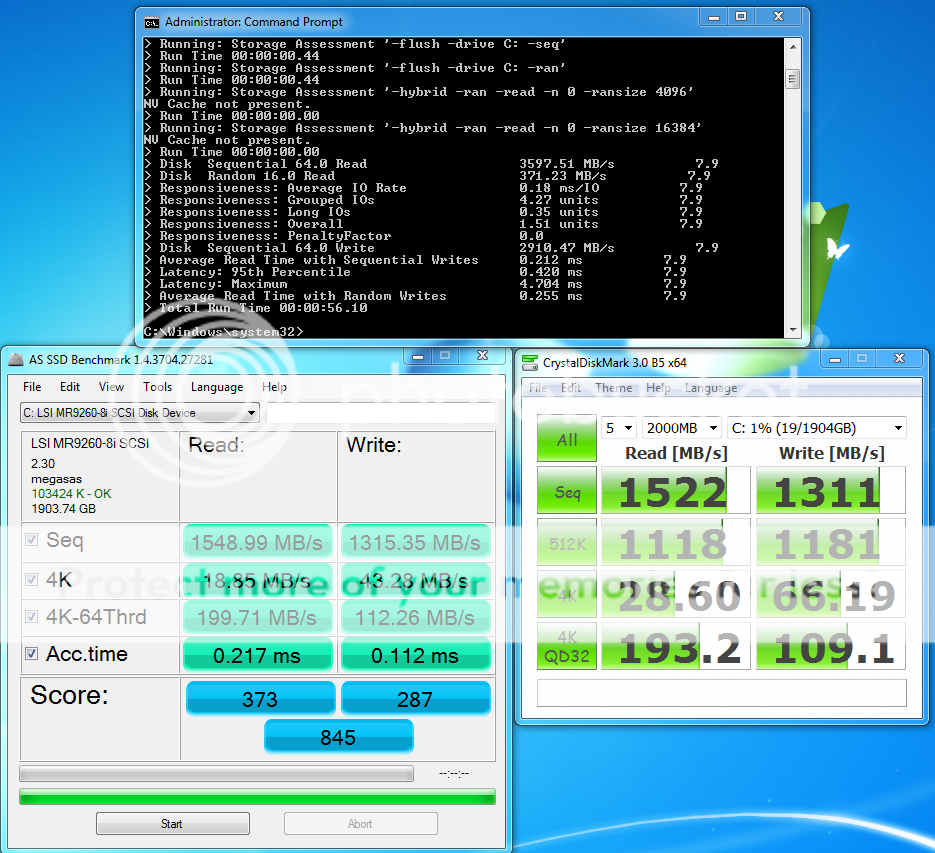The height and width of the screenshot is (853, 935).
Task: Run the 4K QD32 test in CrystalDiskMark
Action: click(566, 647)
